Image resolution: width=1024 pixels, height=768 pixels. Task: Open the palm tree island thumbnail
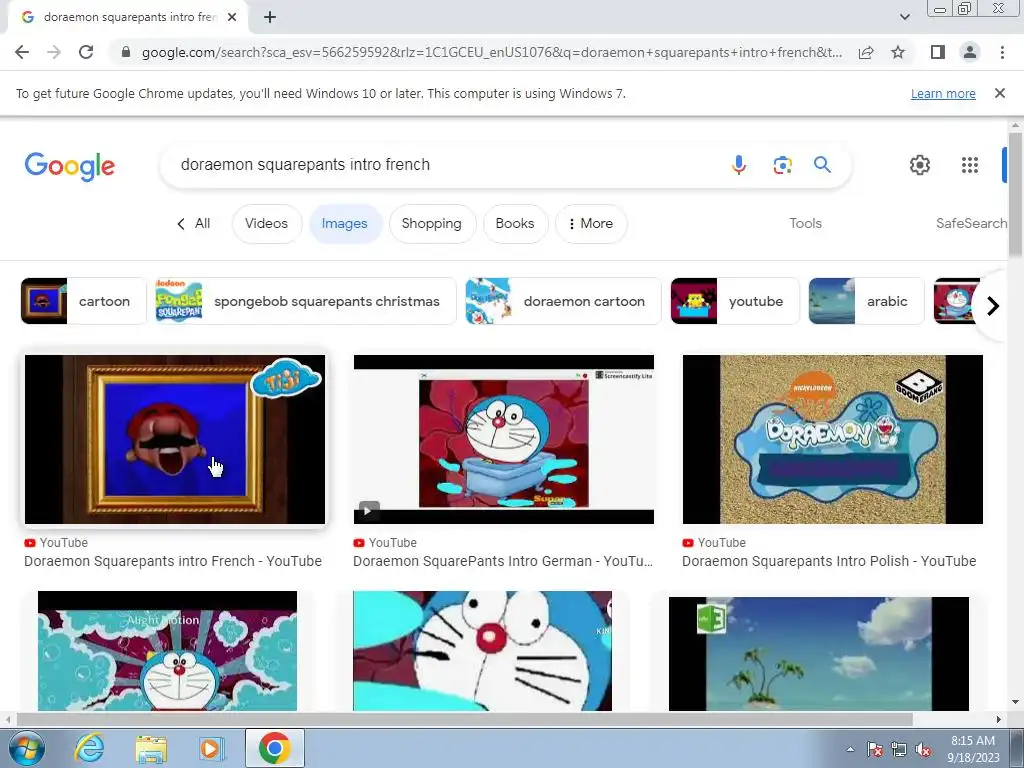pyautogui.click(x=819, y=654)
